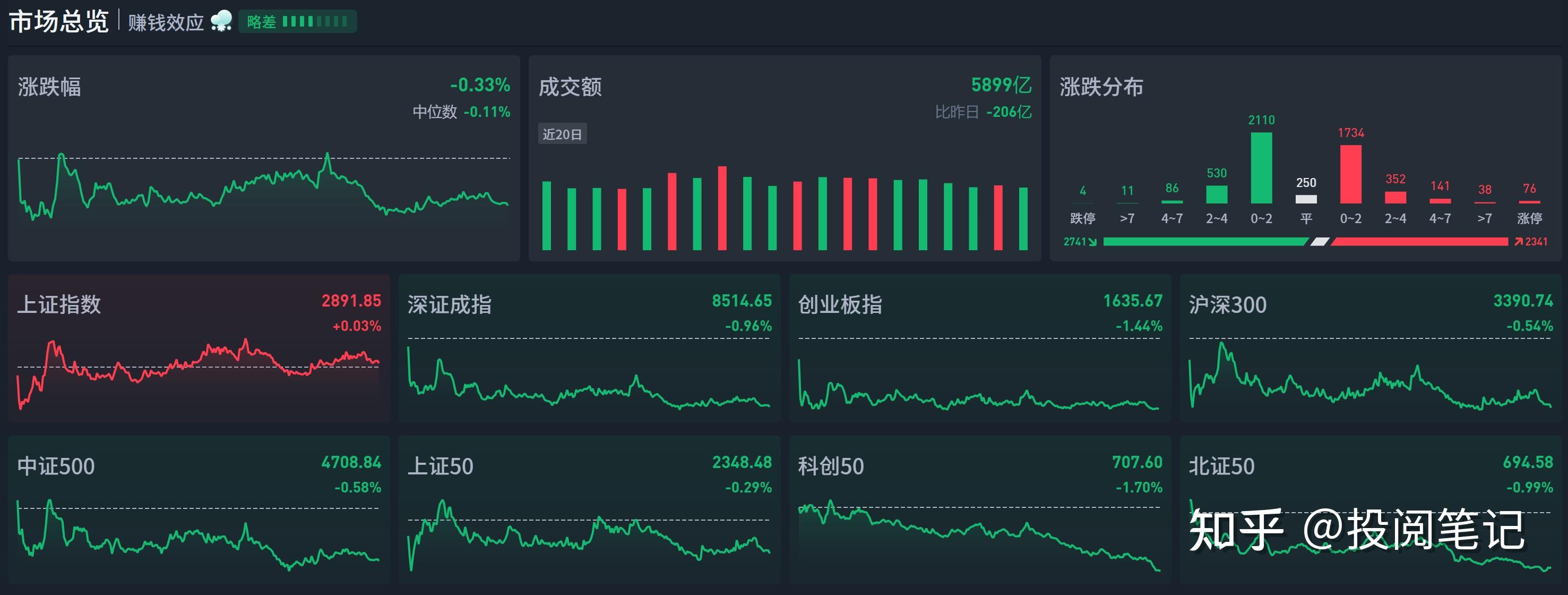Click the 跌停 category label
1568x595 pixels.
coord(1083,218)
